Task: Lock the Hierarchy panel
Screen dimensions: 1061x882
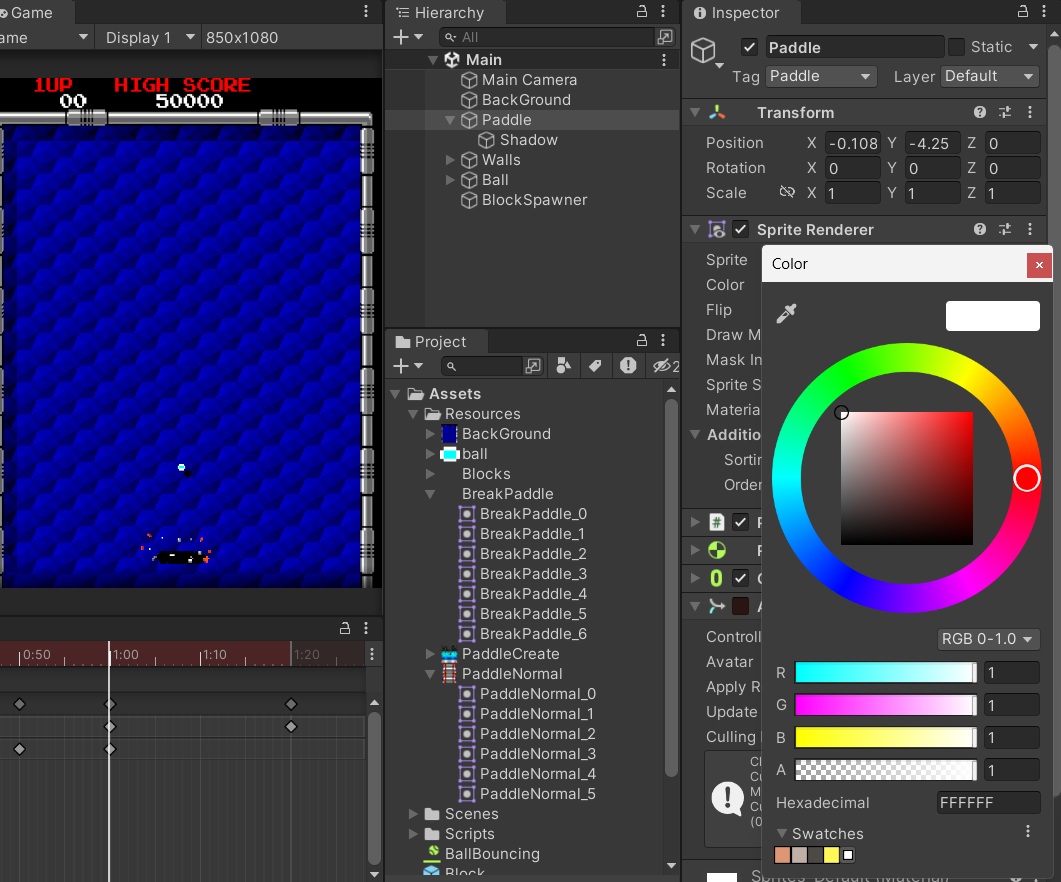Action: [641, 12]
